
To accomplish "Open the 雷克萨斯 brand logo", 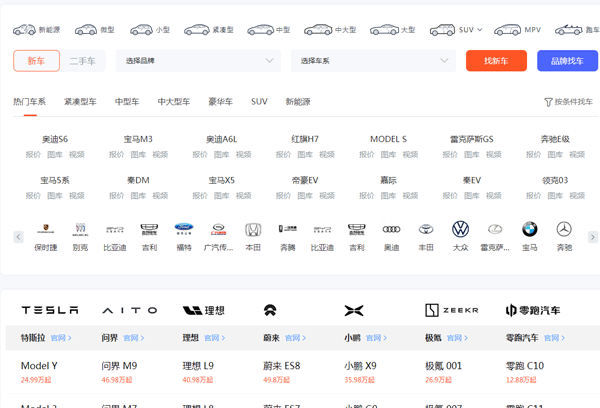I will coord(495,229).
